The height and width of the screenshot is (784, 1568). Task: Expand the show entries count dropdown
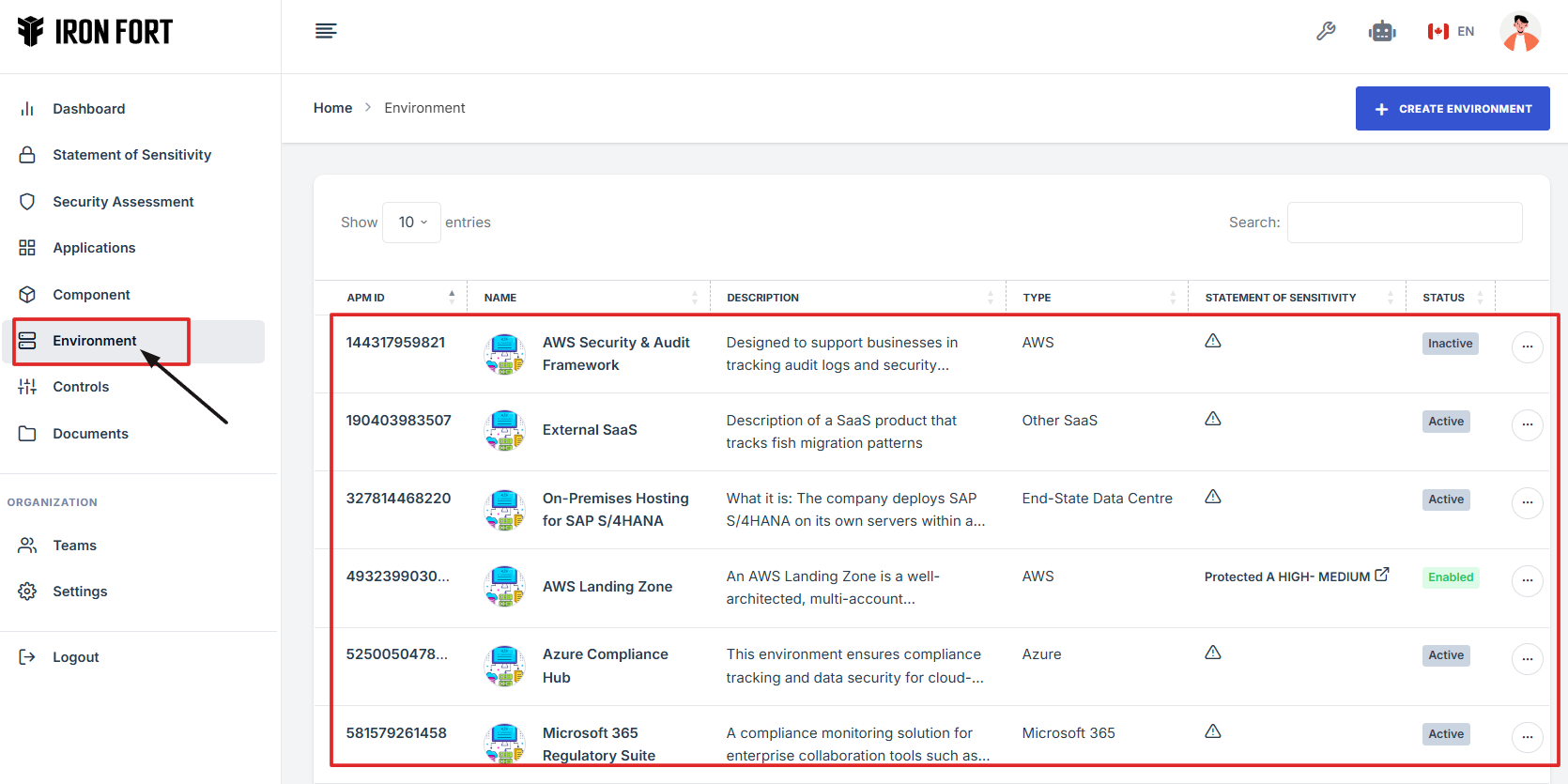[411, 223]
